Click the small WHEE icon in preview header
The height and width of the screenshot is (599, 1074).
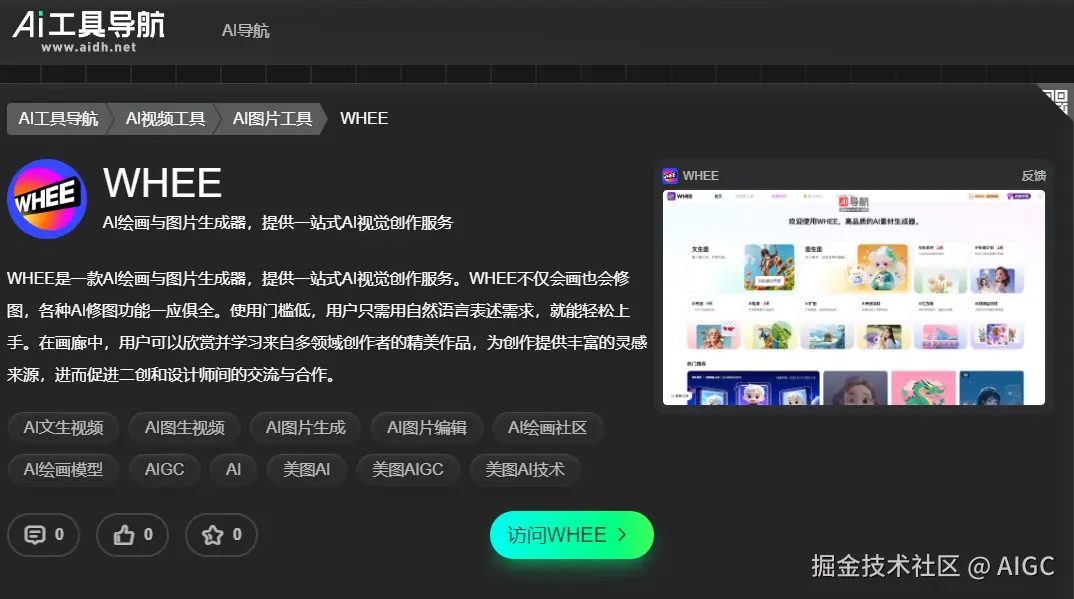(670, 176)
